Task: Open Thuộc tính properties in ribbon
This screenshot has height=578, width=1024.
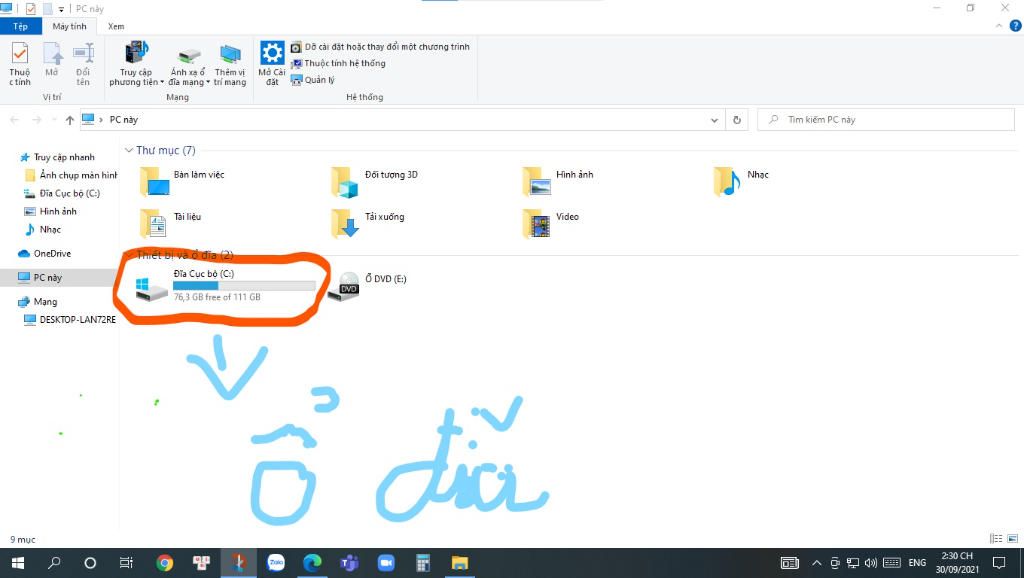Action: click(x=20, y=64)
